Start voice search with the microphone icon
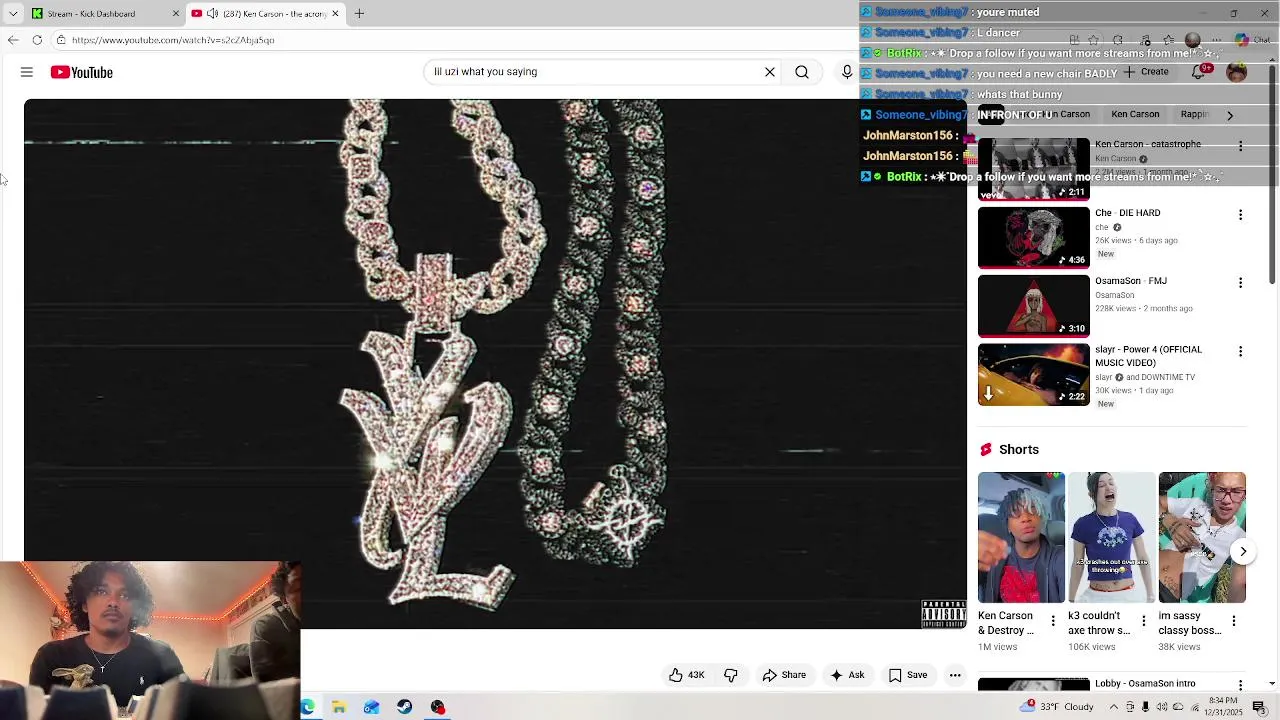The width and height of the screenshot is (1280, 720). 847,72
